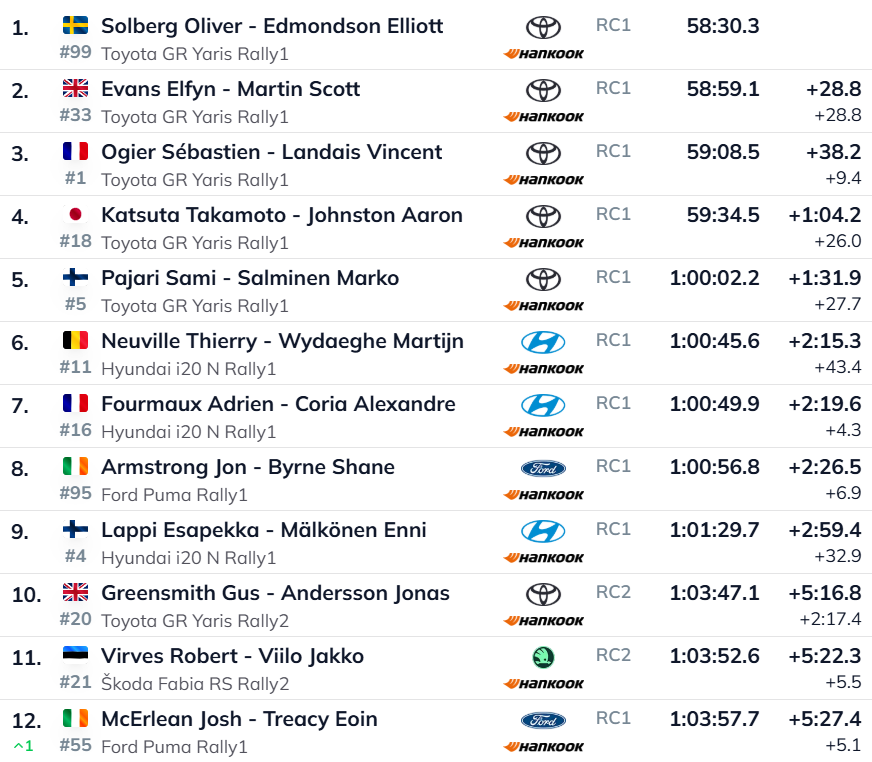Open Ogier Sébastien - Landais Vincent entry
This screenshot has height=762, width=872.
point(271,152)
